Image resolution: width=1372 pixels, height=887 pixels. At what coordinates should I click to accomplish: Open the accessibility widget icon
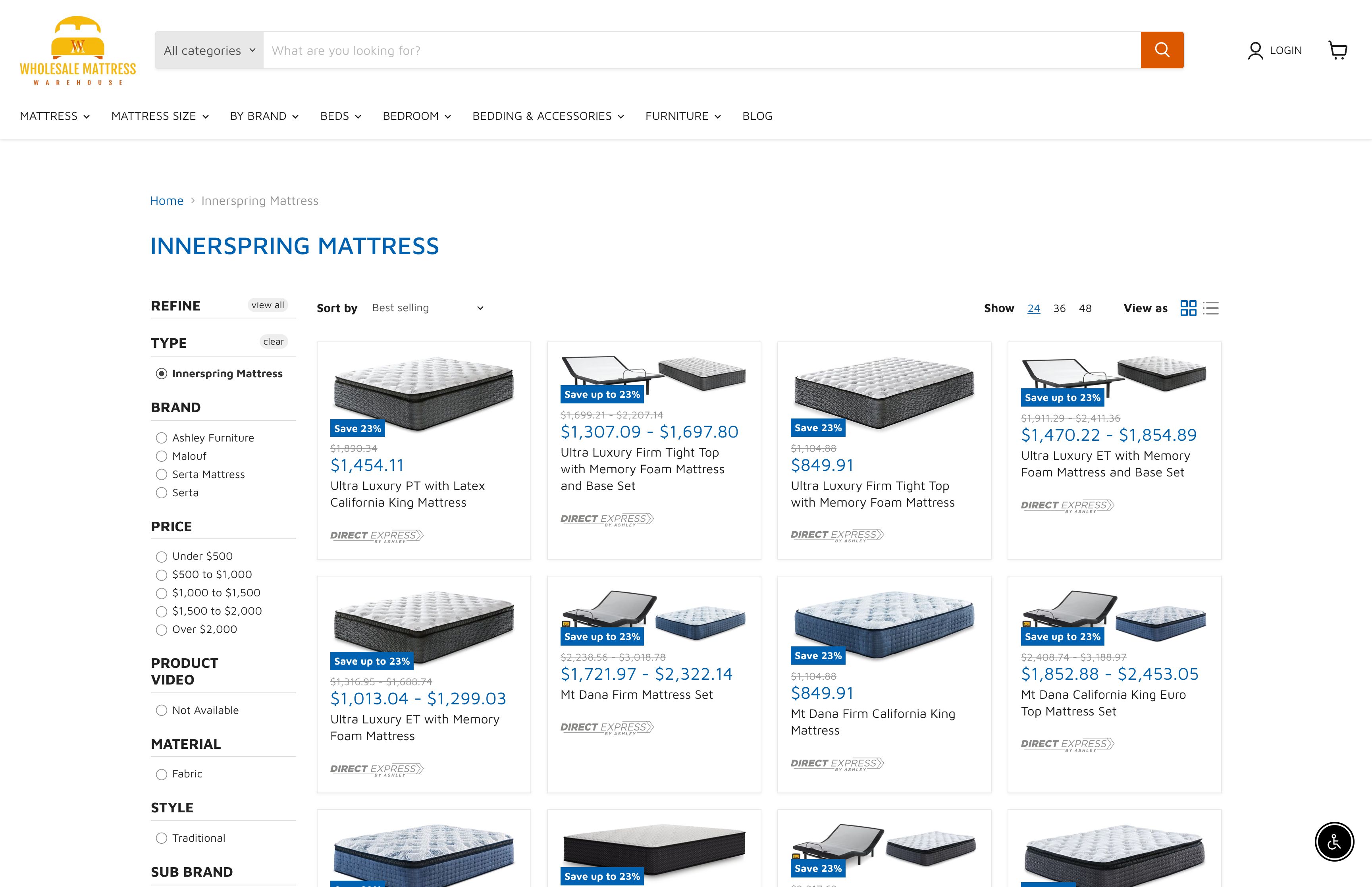click(1335, 841)
